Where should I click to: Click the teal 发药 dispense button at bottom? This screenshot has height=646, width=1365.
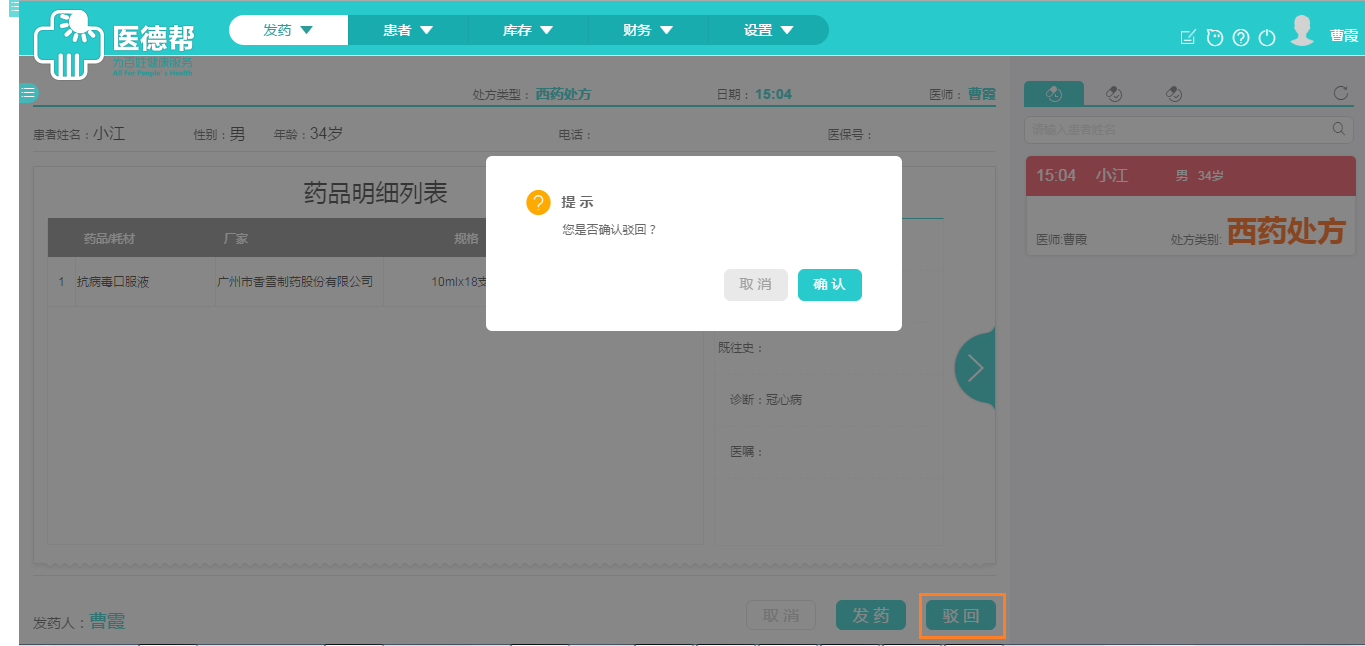pos(871,615)
